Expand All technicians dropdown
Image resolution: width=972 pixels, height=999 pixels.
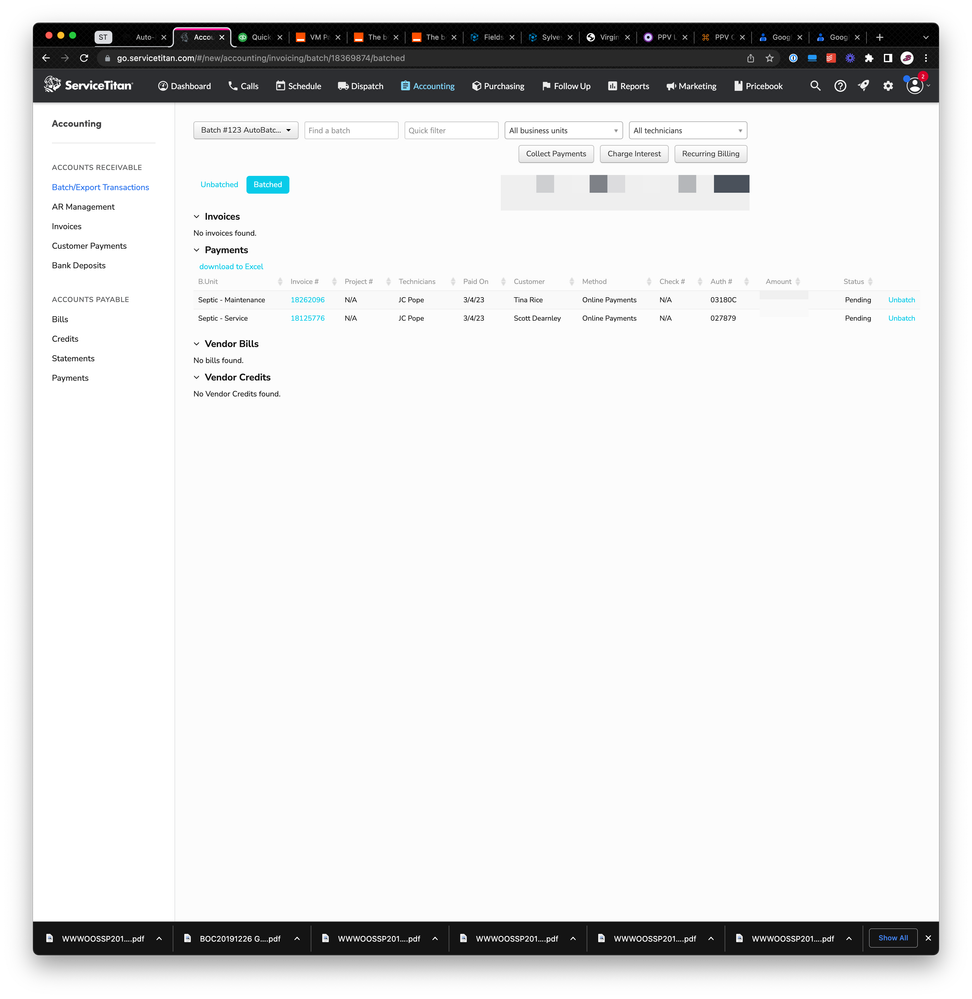688,131
